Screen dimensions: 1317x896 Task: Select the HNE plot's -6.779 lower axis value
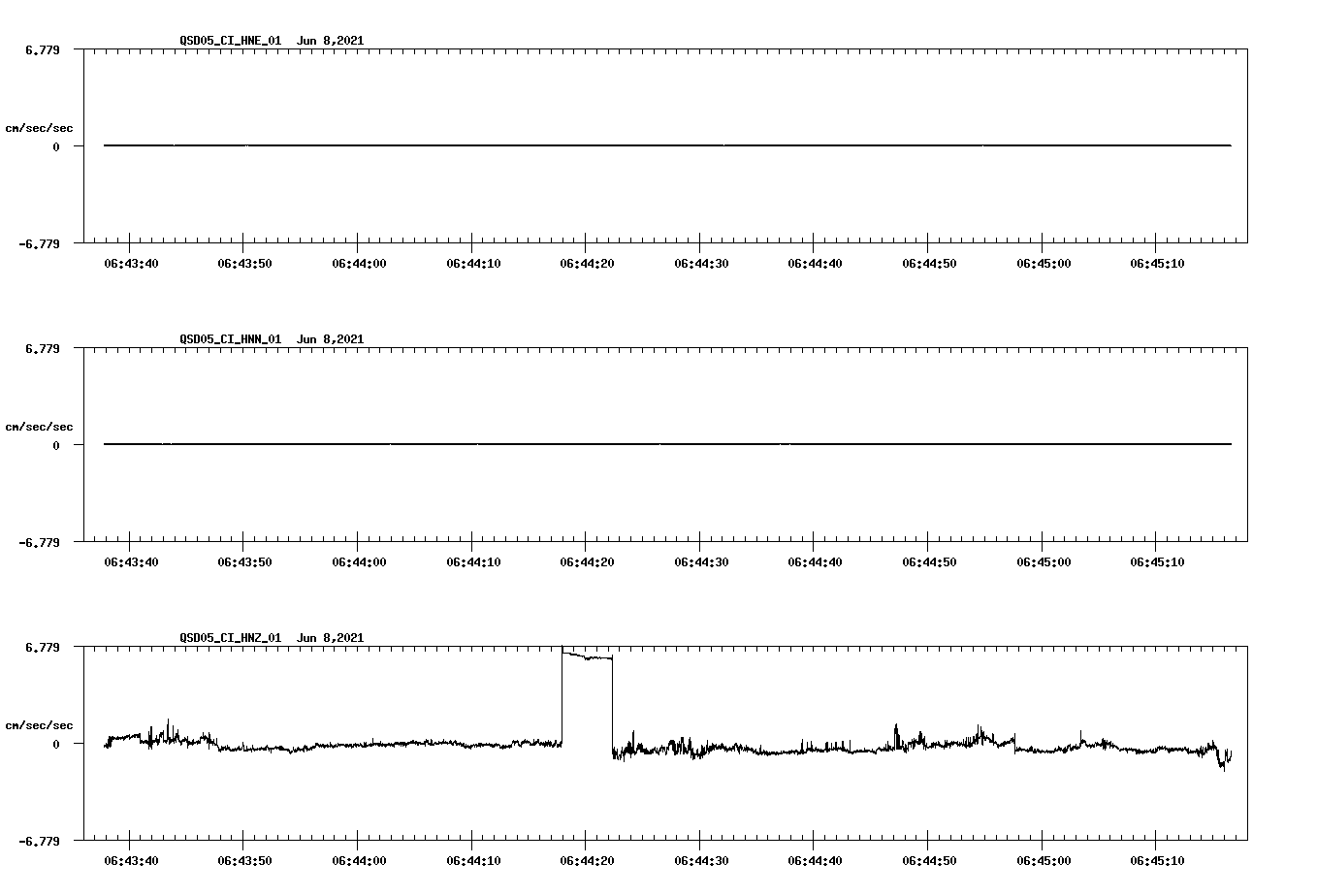[x=39, y=244]
